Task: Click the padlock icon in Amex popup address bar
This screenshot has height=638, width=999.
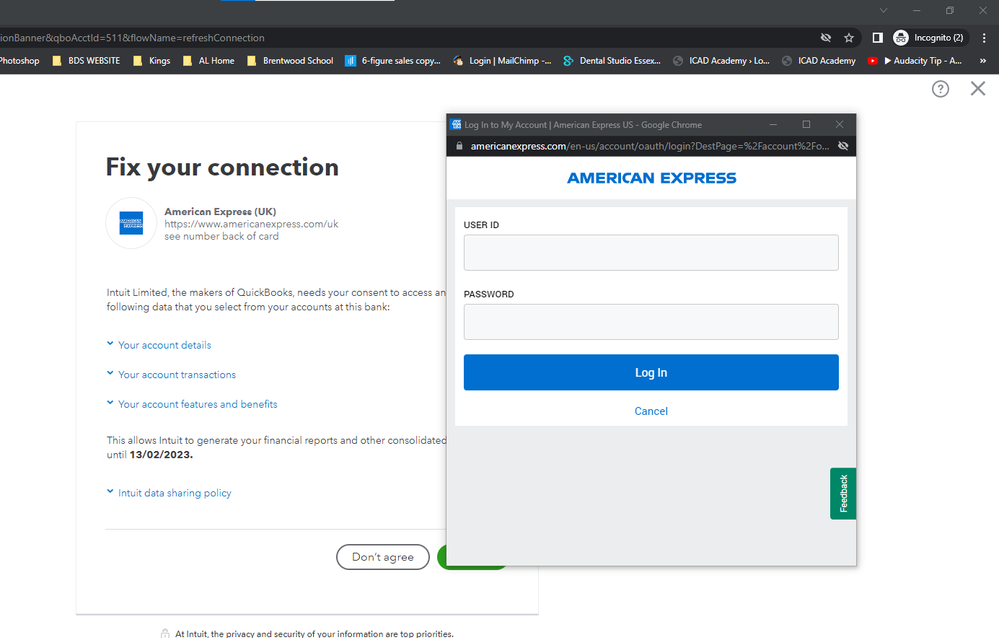Action: tap(459, 146)
